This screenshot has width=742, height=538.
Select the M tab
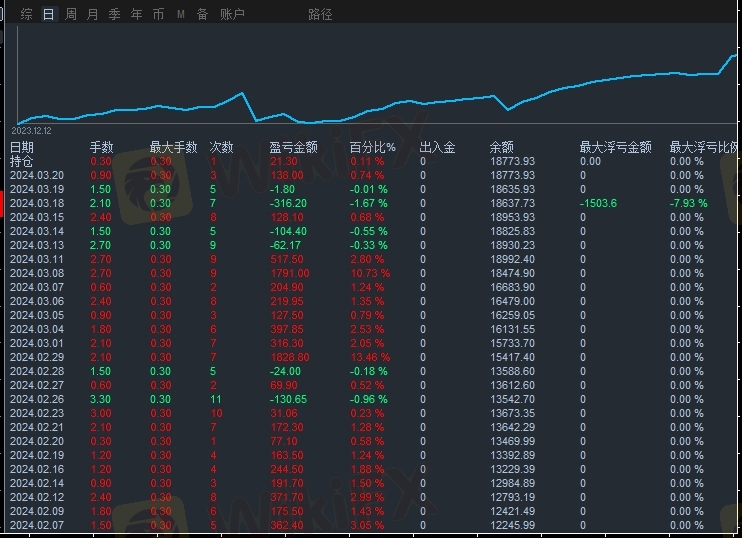click(181, 15)
